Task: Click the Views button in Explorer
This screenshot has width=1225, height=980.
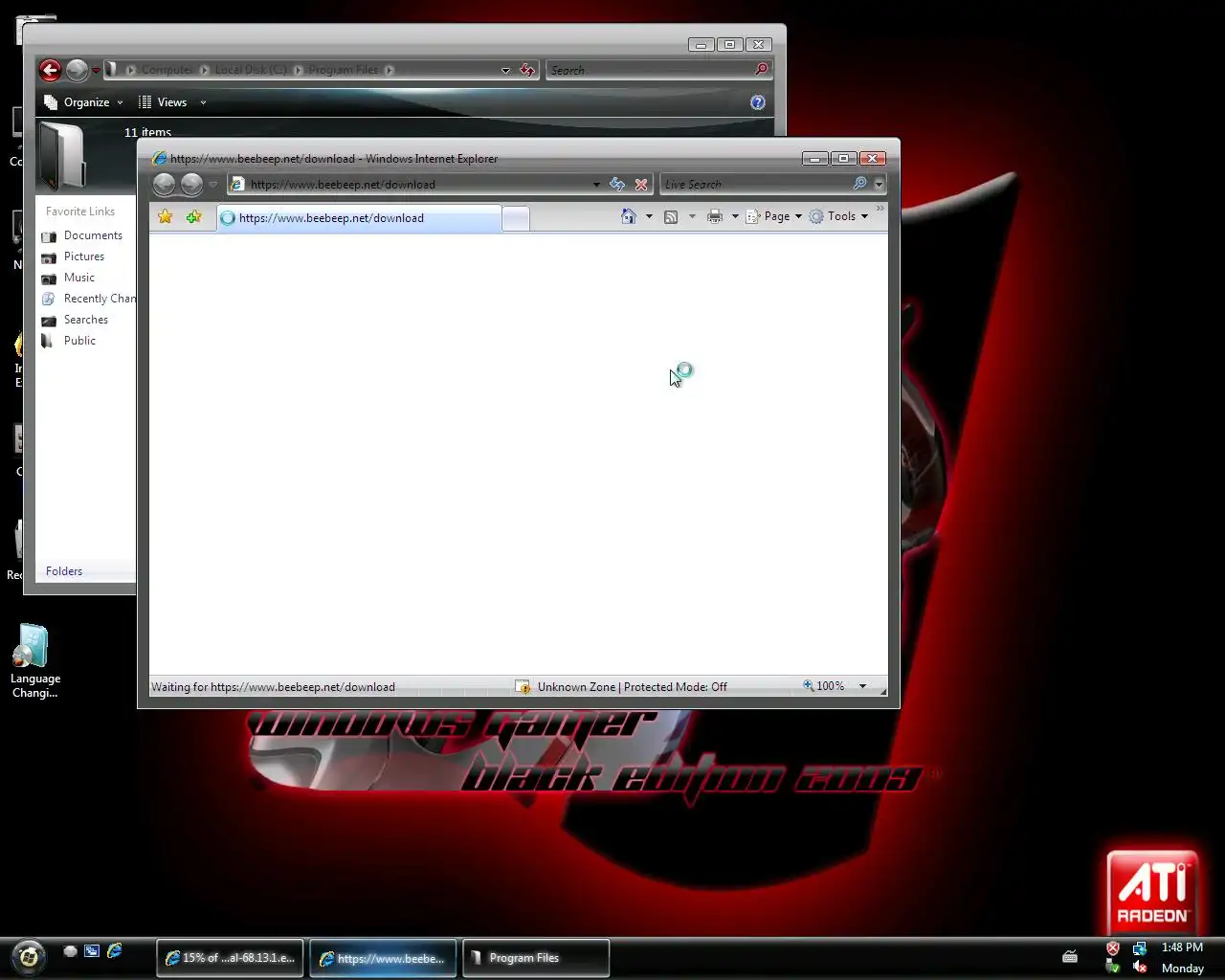Action: [163, 102]
